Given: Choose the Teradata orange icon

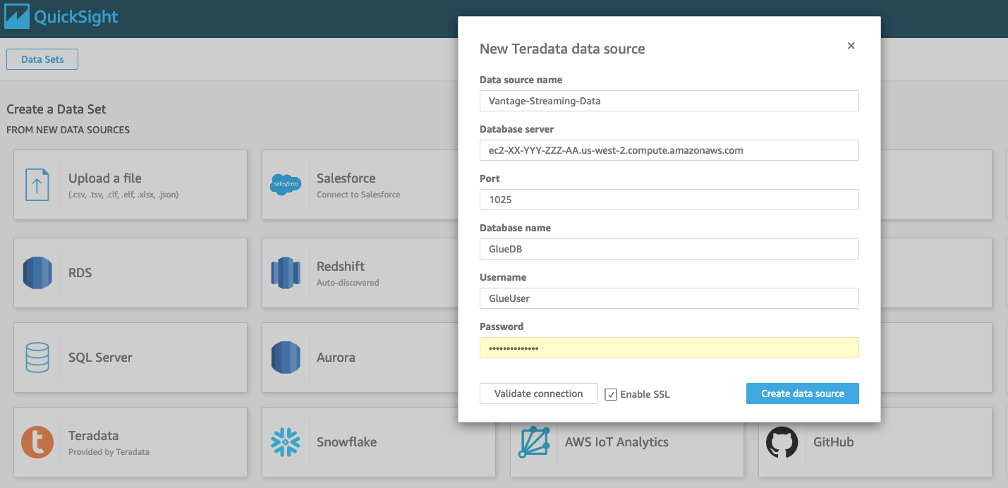Looking at the screenshot, I should [x=37, y=442].
